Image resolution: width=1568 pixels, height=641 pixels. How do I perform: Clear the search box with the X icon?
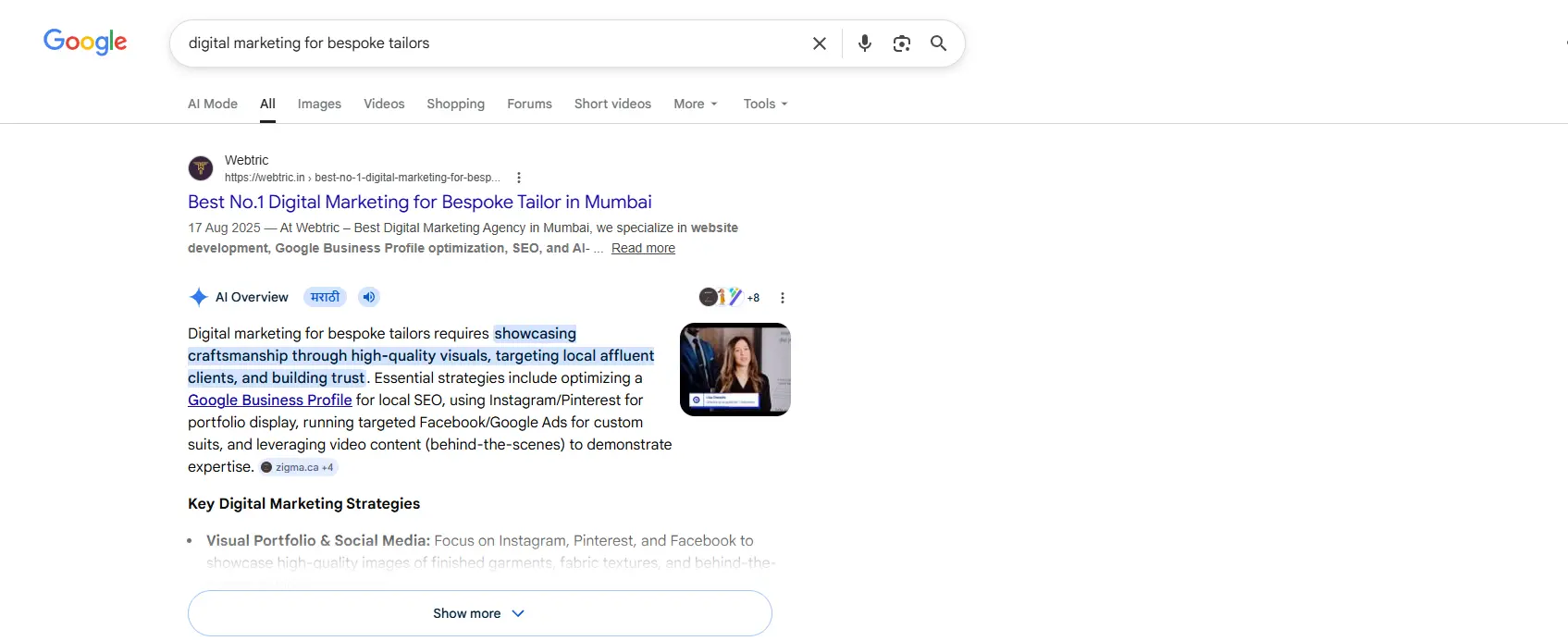[820, 43]
